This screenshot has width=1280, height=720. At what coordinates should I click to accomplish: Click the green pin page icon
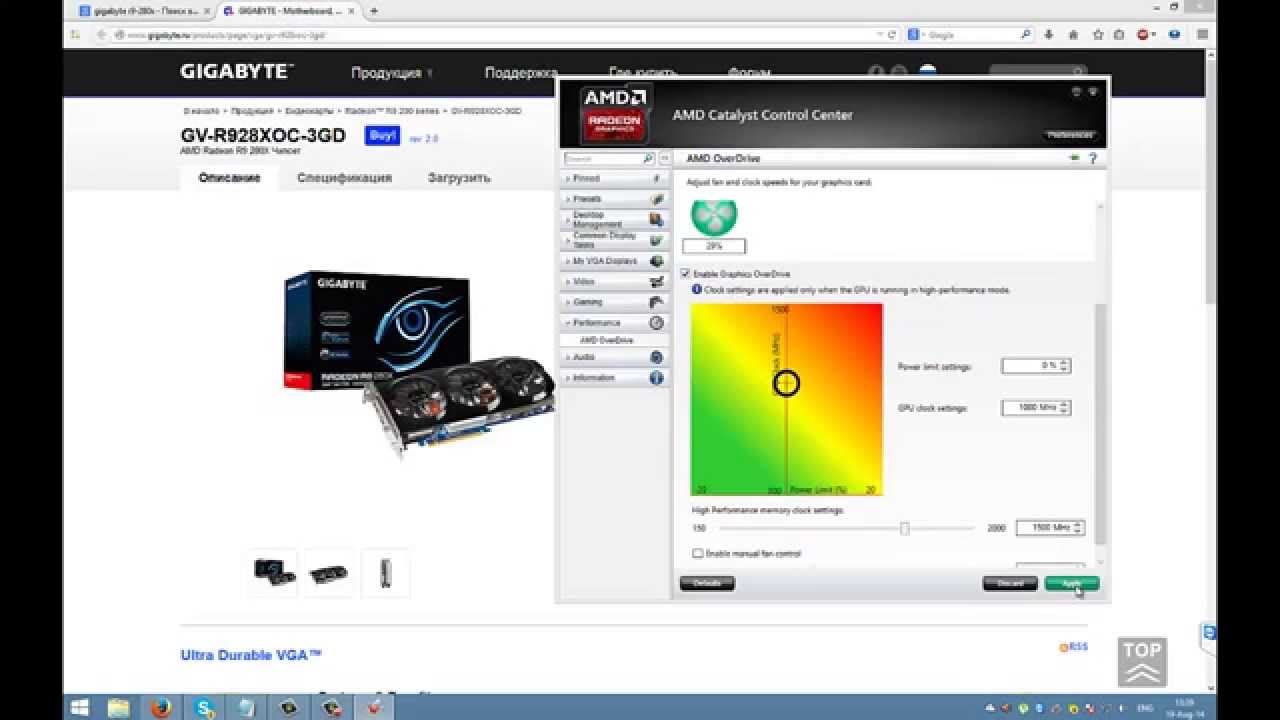tap(1075, 158)
